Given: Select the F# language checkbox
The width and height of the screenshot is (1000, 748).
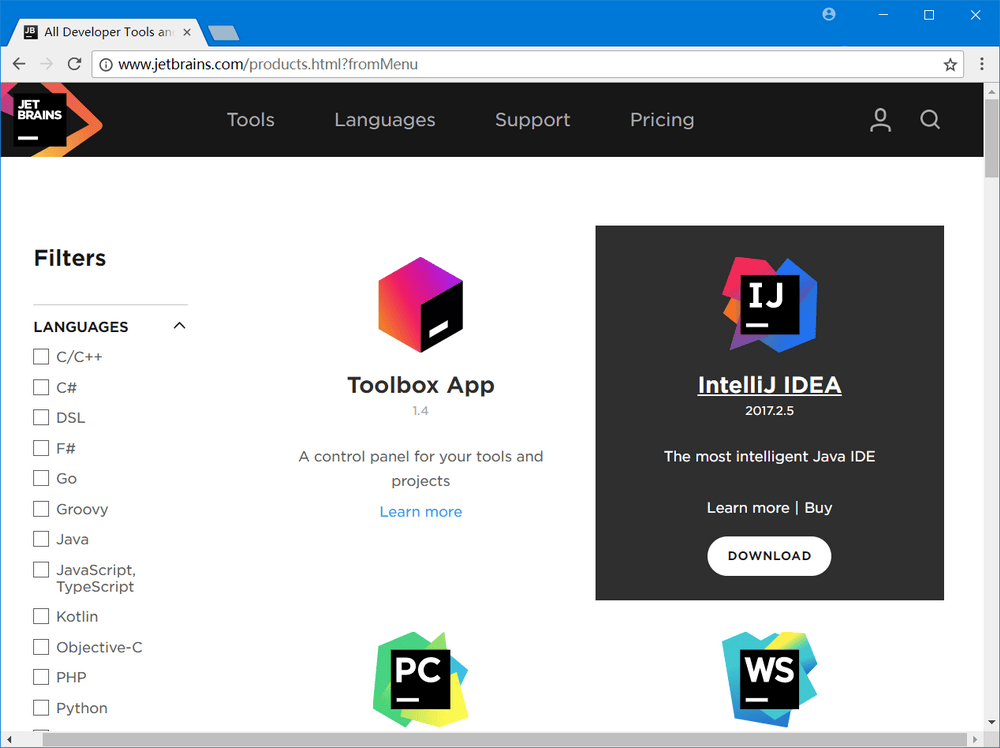Looking at the screenshot, I should pyautogui.click(x=41, y=448).
